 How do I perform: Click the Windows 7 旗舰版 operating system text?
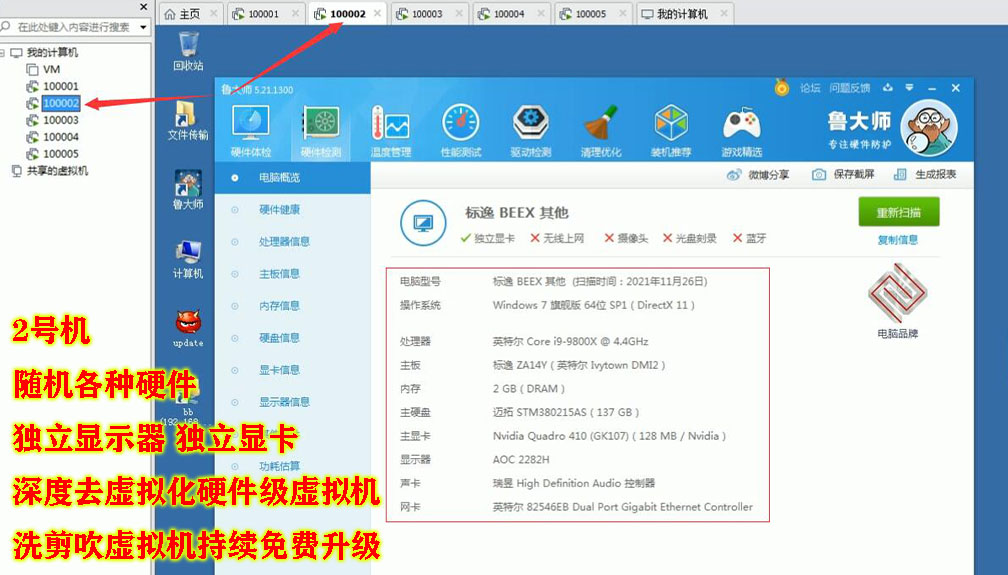[593, 306]
